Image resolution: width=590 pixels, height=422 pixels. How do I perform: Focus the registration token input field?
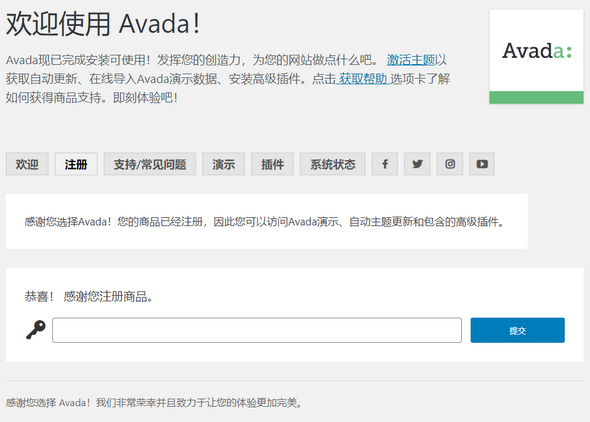tap(257, 330)
